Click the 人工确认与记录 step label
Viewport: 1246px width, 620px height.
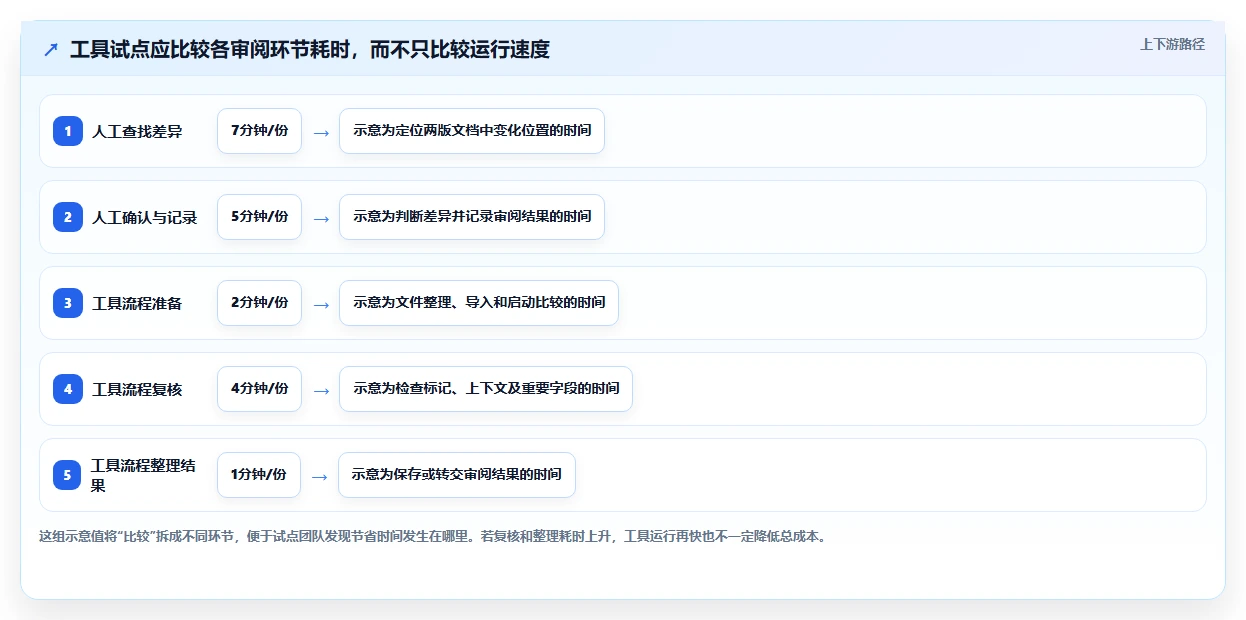[145, 217]
